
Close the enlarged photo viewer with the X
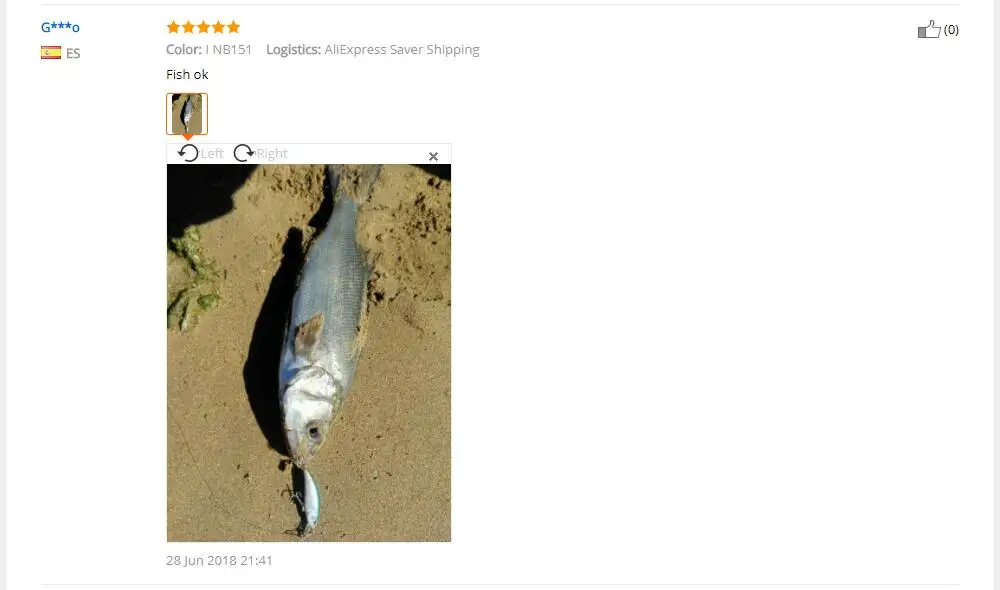pos(433,156)
